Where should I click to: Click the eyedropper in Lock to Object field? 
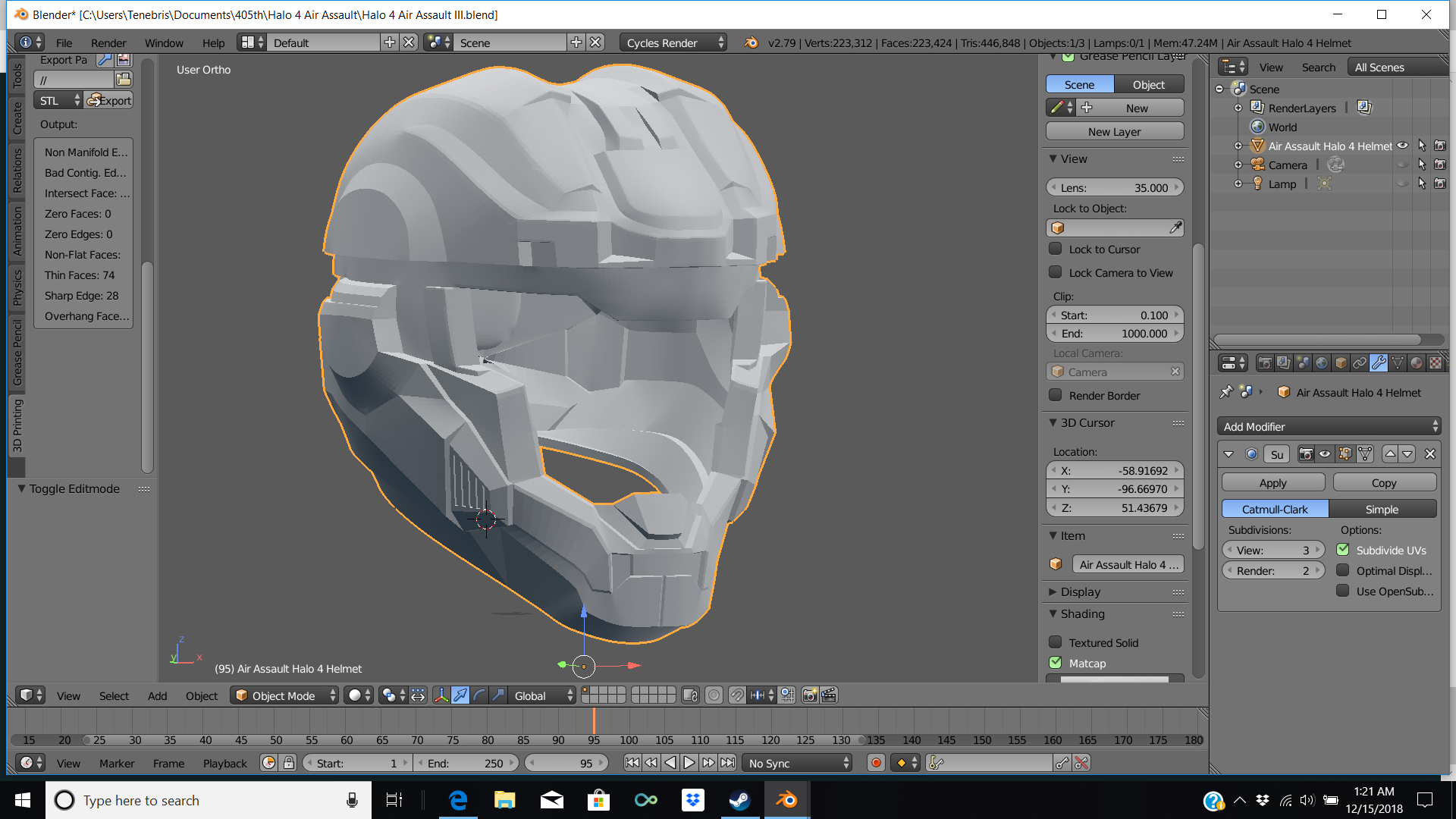[x=1175, y=227]
